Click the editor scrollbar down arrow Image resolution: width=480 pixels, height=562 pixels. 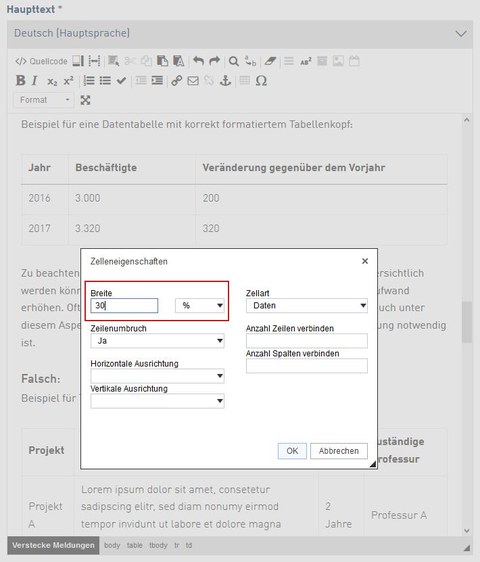pos(467,531)
